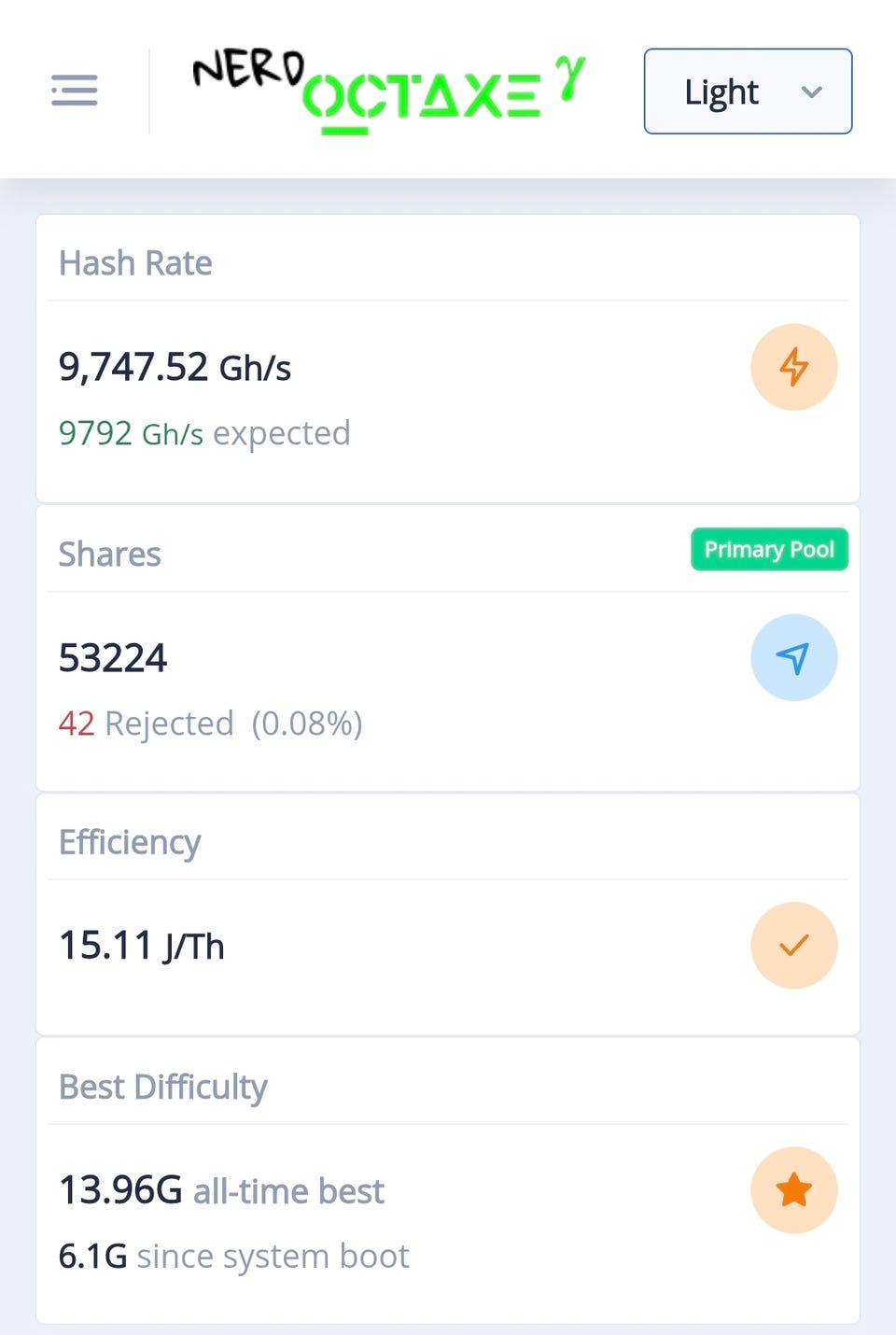Screen dimensions: 896x1335
Task: Click the orange lightning bolt hash rate icon
Action: 793,367
